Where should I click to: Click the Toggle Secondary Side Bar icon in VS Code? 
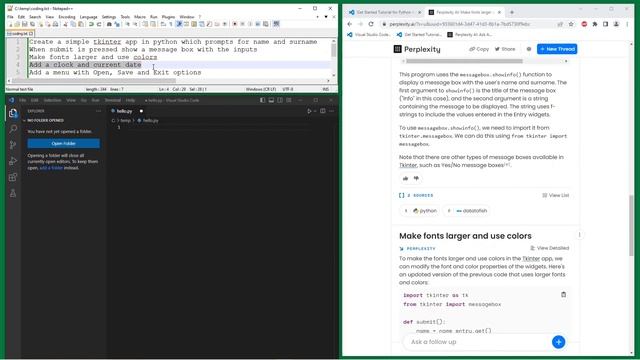280,100
